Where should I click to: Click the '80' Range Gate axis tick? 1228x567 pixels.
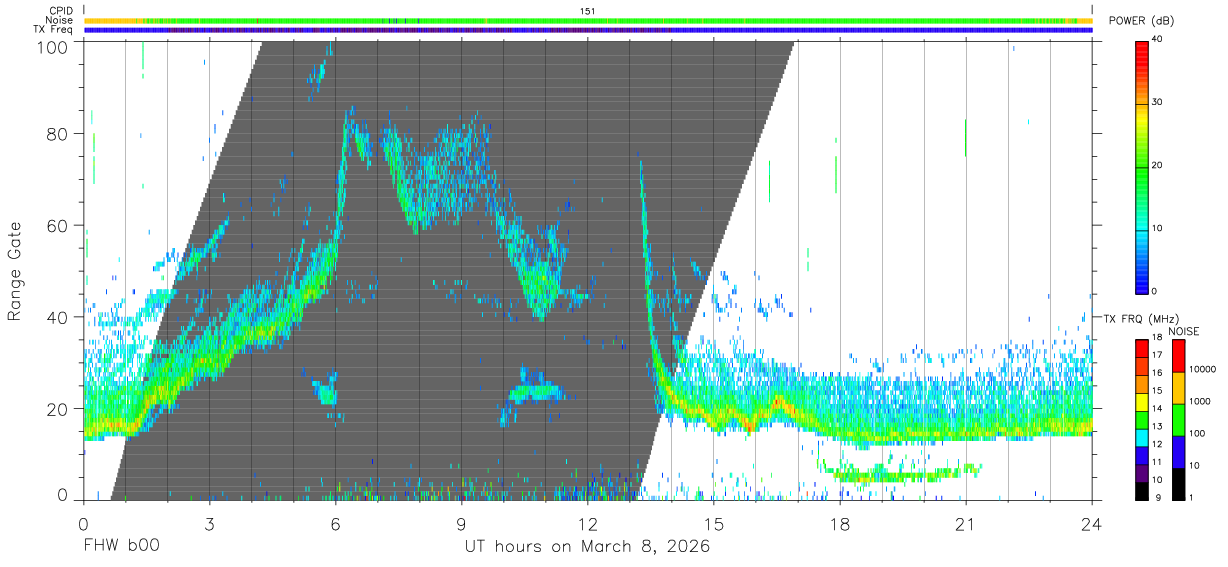59,133
